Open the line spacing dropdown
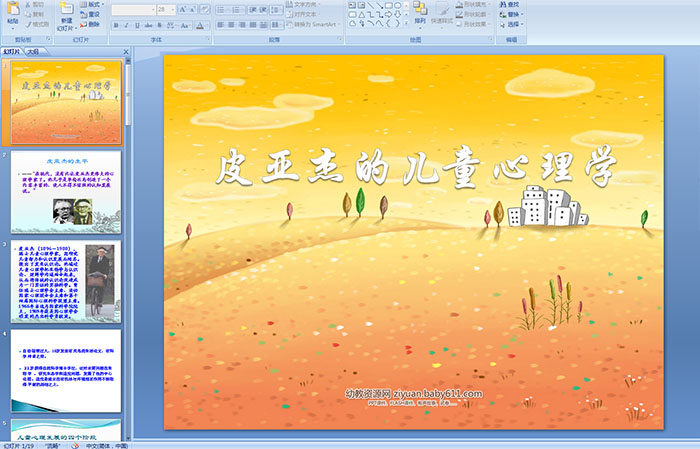The width and height of the screenshot is (700, 449). (276, 10)
